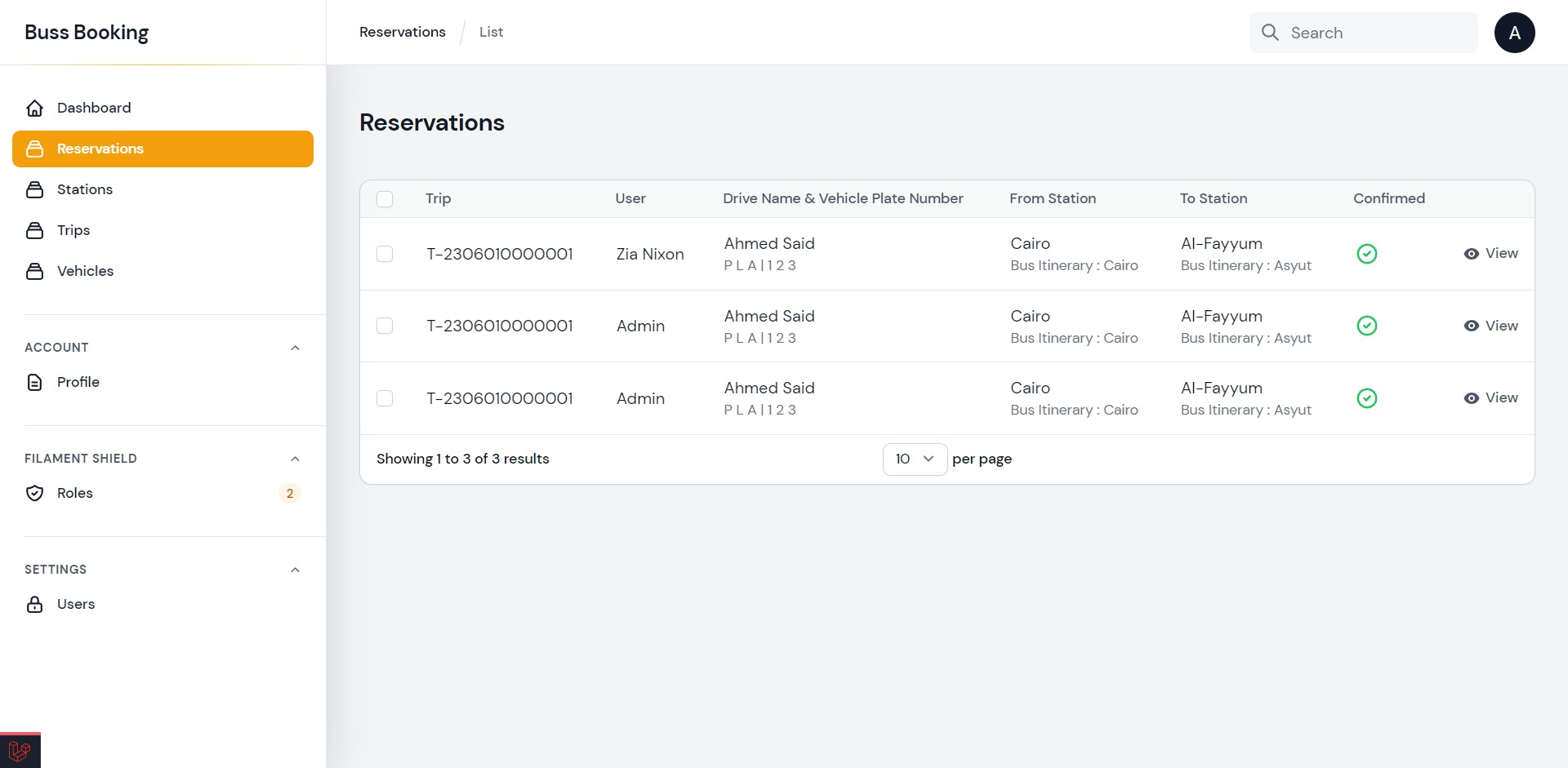Click the confirmed checkmark in Zia Nixon row
Viewport: 1568px width, 768px height.
(x=1366, y=254)
